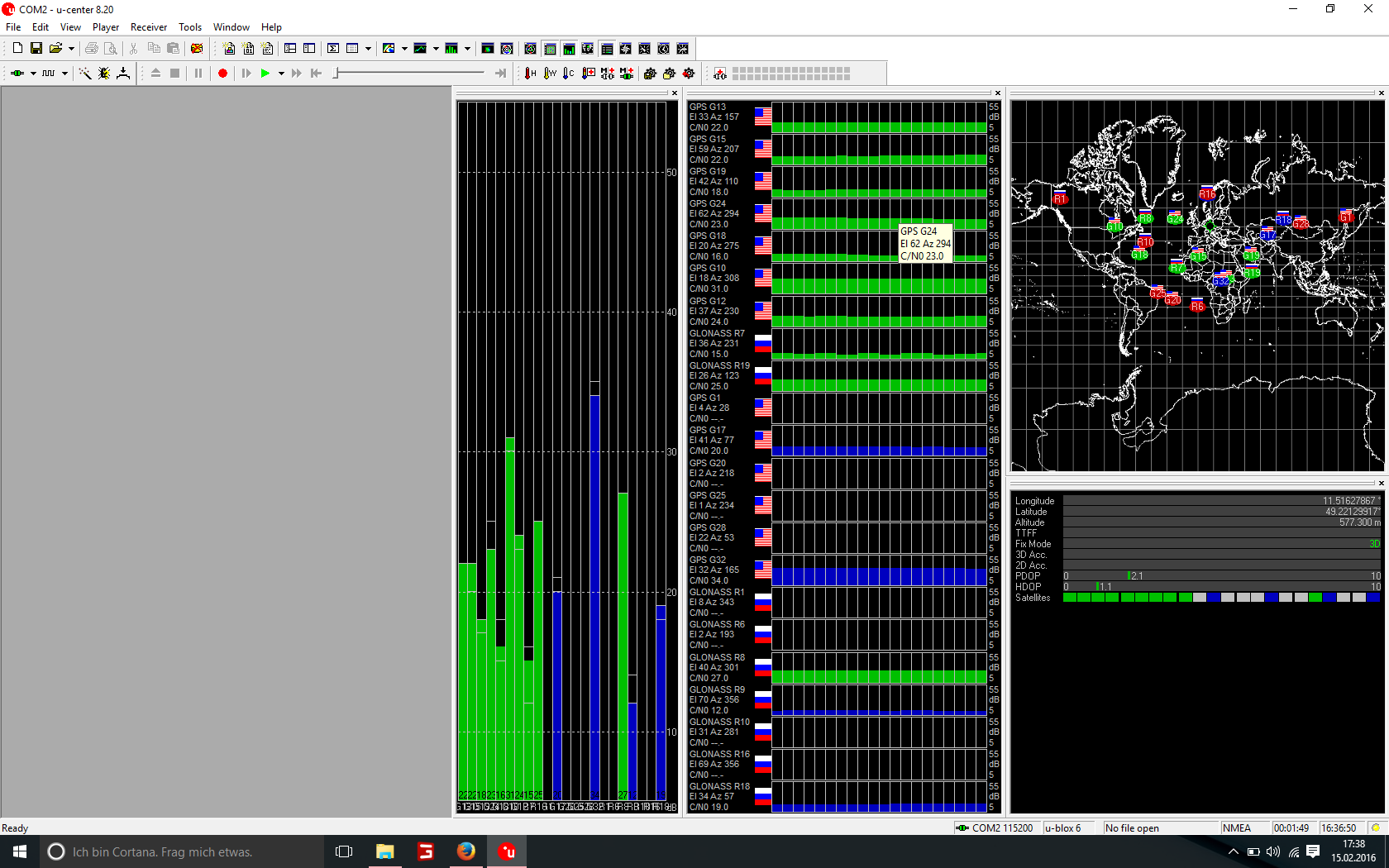This screenshot has height=868, width=1389.
Task: Trigger a receiver Hotstart (thermometer H icon)
Action: (530, 74)
